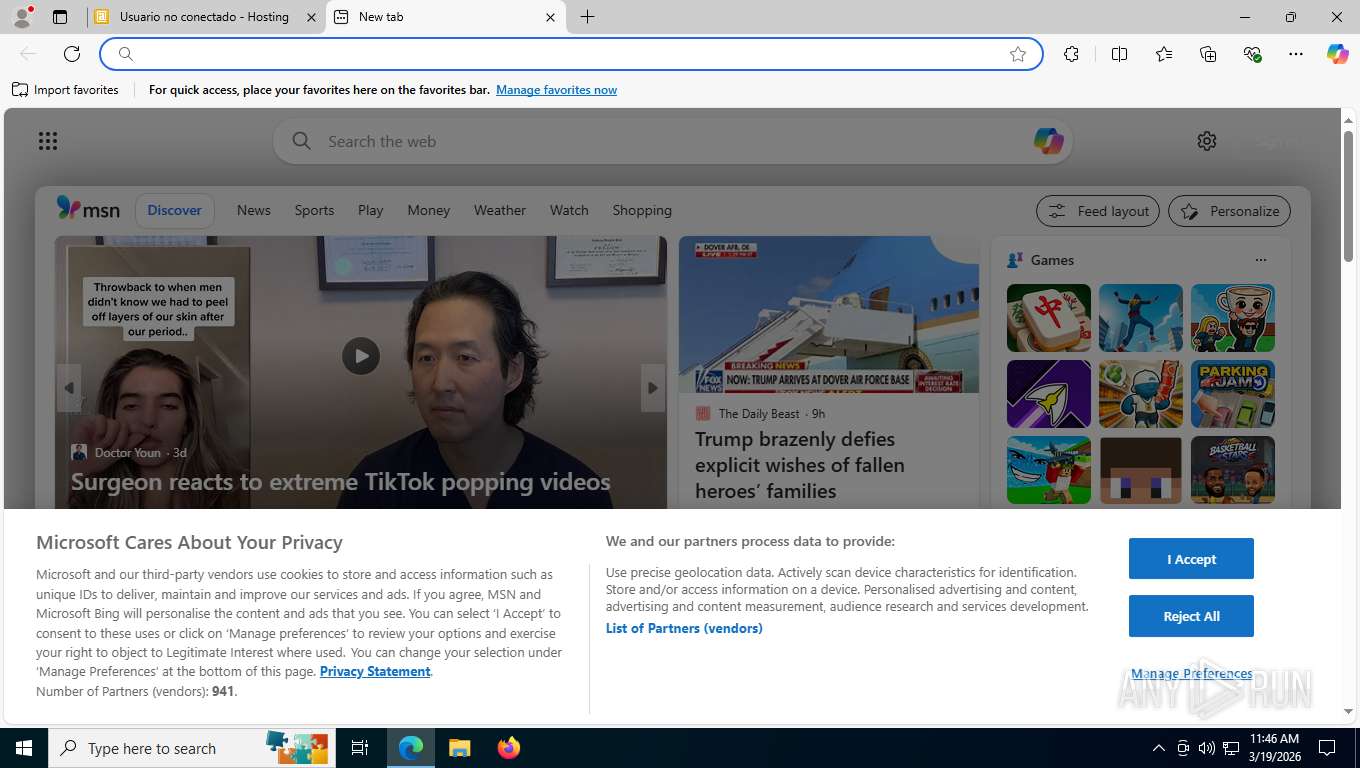Open the Collections icon
Screen dimensions: 1360x768
click(x=1208, y=54)
